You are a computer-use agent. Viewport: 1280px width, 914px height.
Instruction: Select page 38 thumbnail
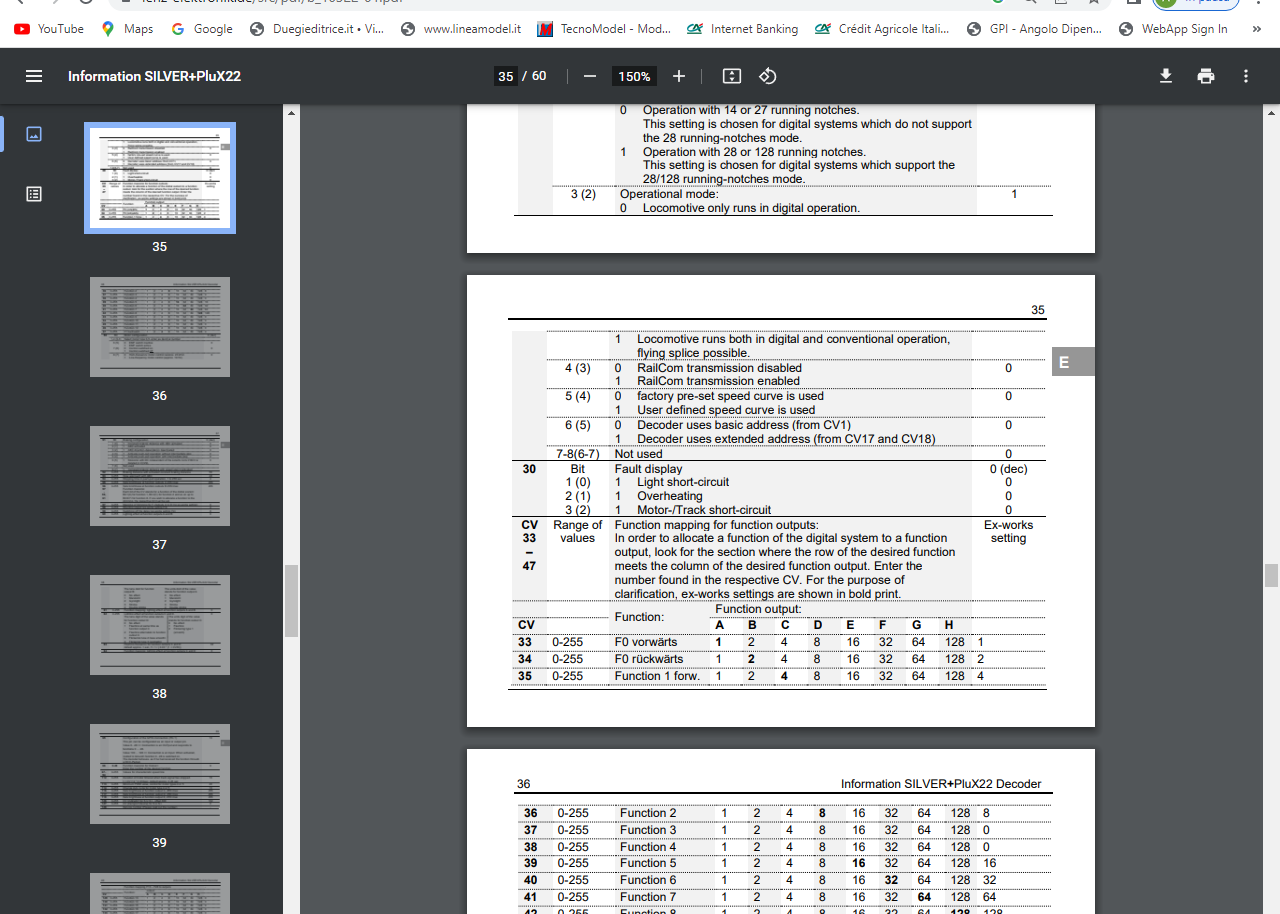click(160, 625)
